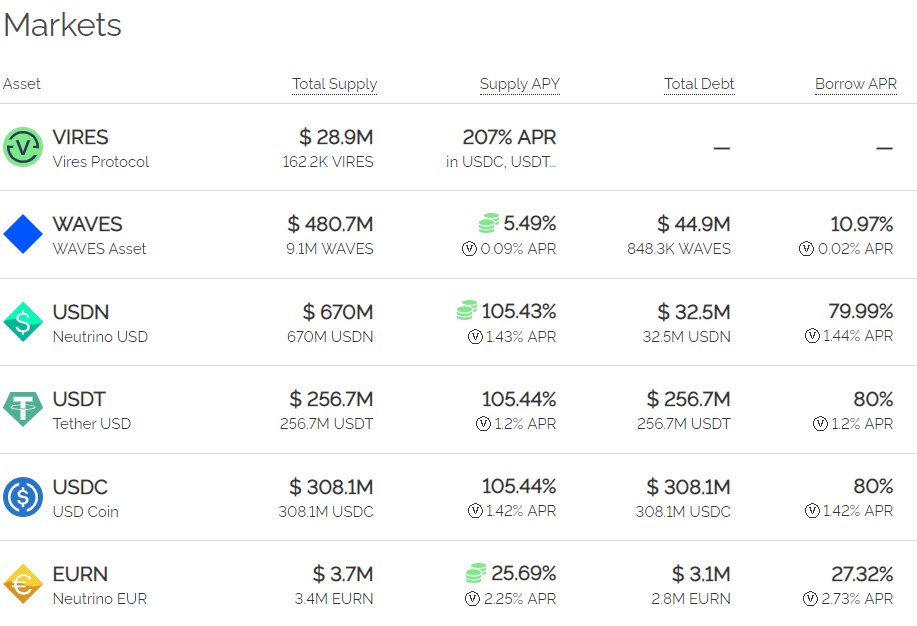The image size is (917, 626).
Task: Click the blue USDC coin icon
Action: [x=23, y=497]
